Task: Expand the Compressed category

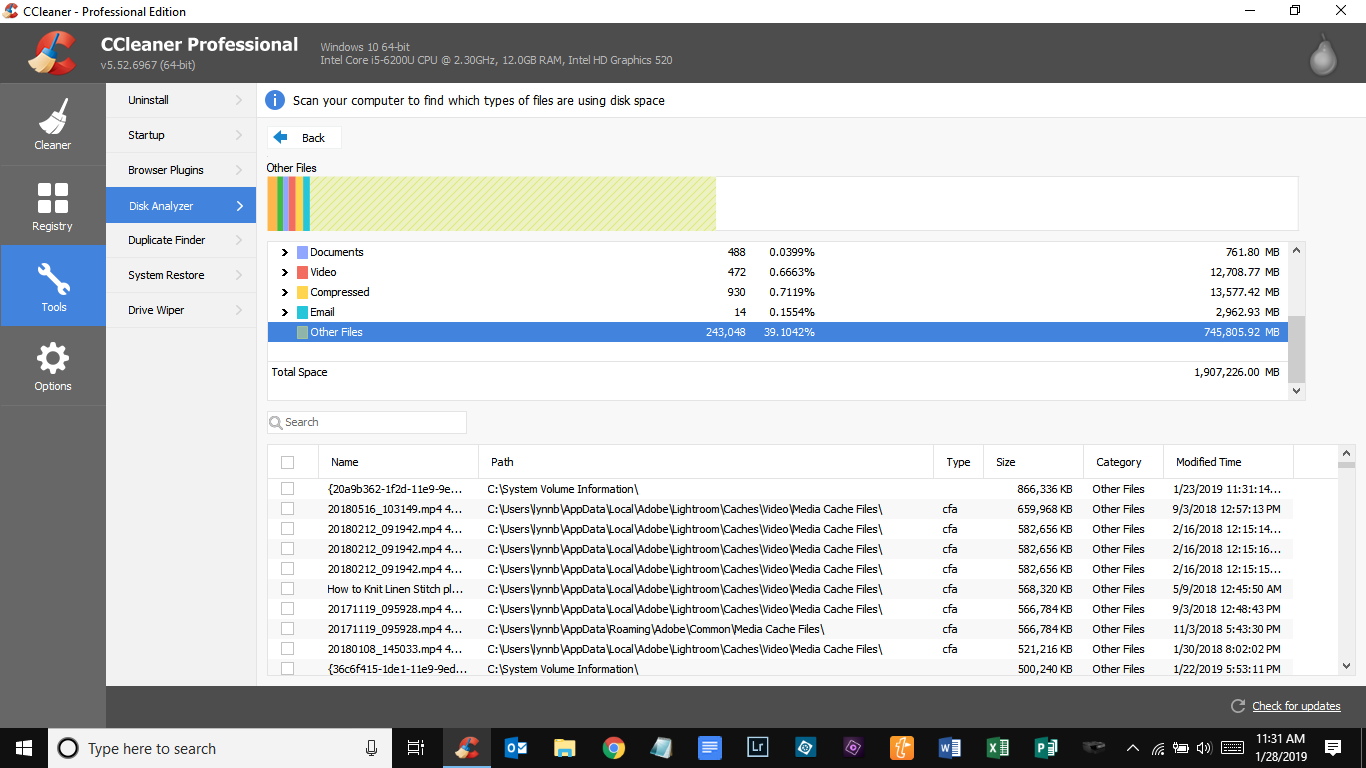Action: (285, 292)
